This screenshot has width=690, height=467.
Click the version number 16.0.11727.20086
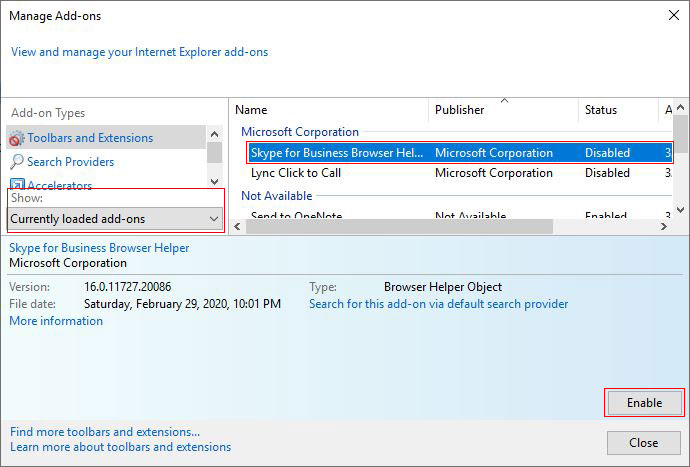[128, 287]
